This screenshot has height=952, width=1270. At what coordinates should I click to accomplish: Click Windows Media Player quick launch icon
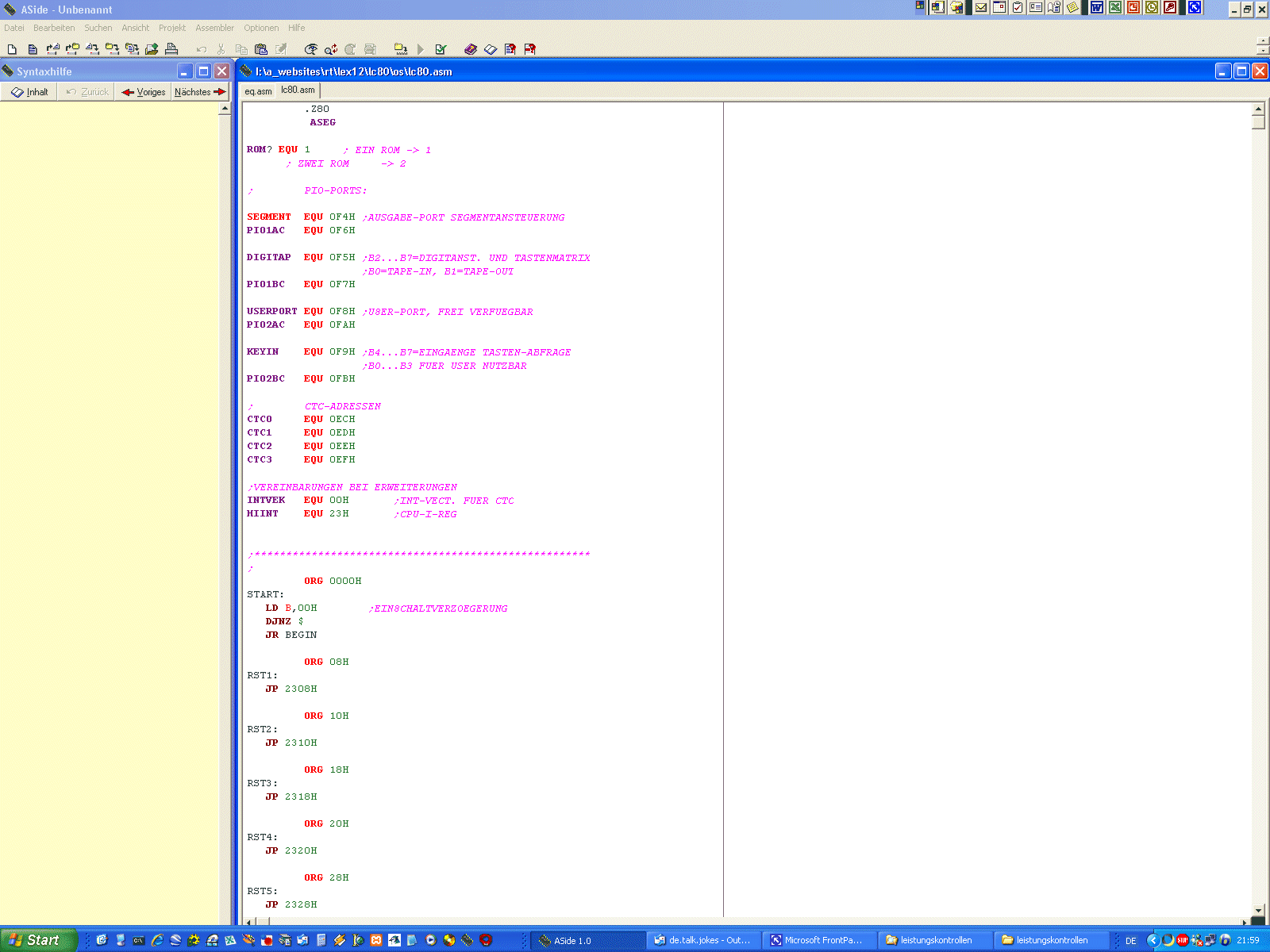tap(431, 940)
